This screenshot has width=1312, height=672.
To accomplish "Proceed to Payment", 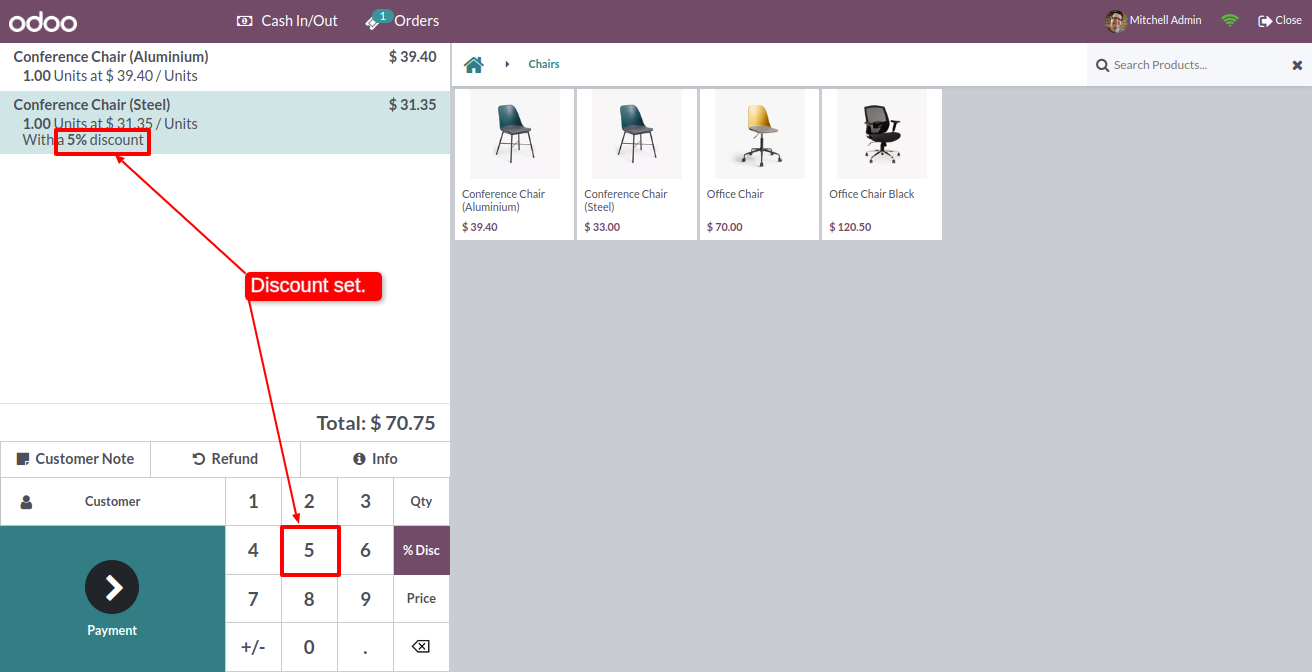I will [112, 599].
